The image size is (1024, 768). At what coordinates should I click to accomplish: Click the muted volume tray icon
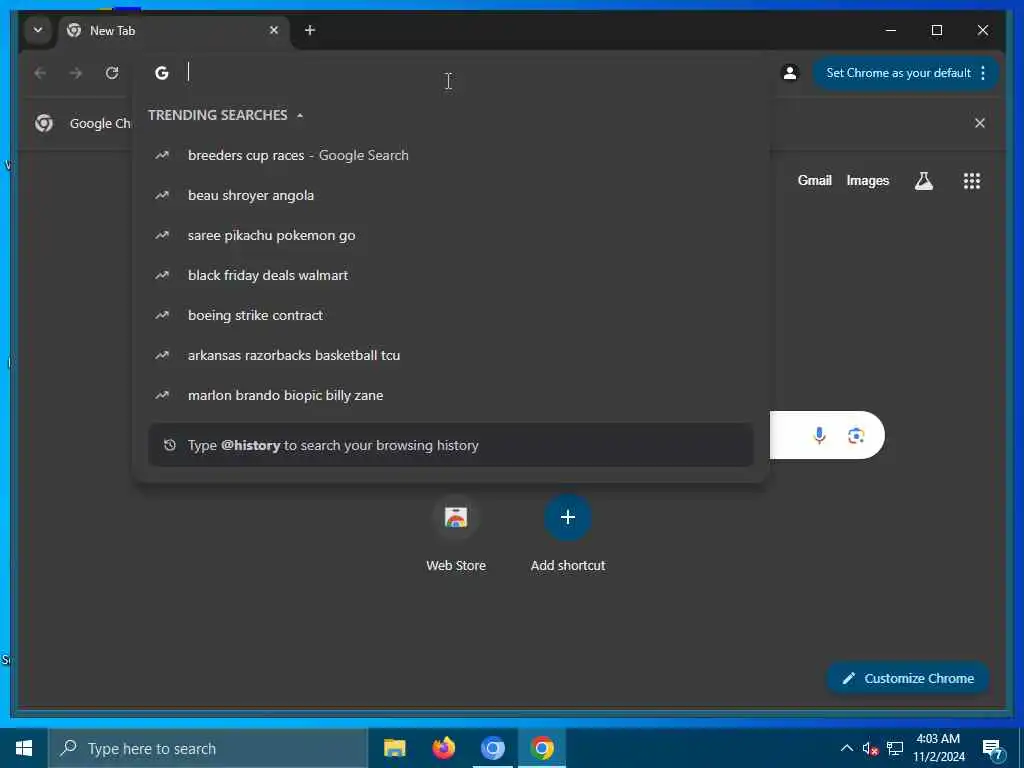pyautogui.click(x=870, y=748)
